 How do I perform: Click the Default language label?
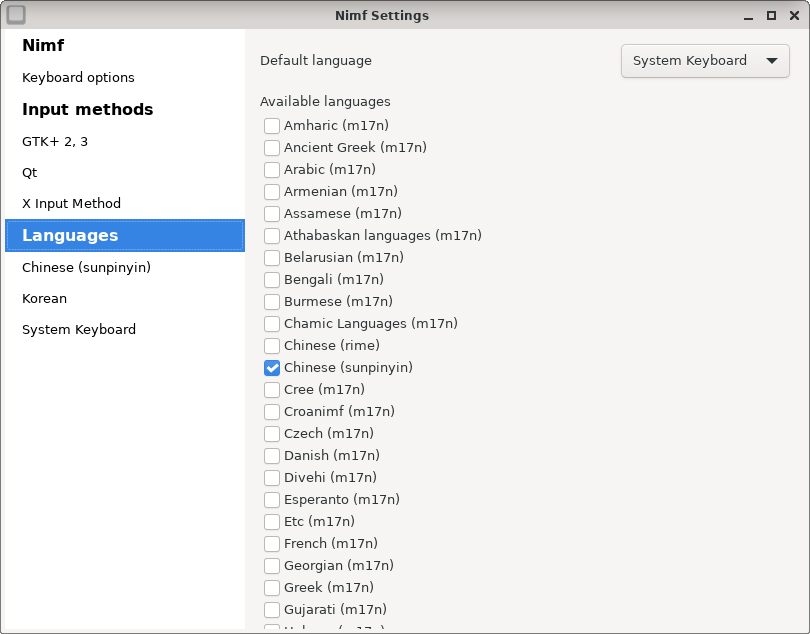(x=316, y=61)
